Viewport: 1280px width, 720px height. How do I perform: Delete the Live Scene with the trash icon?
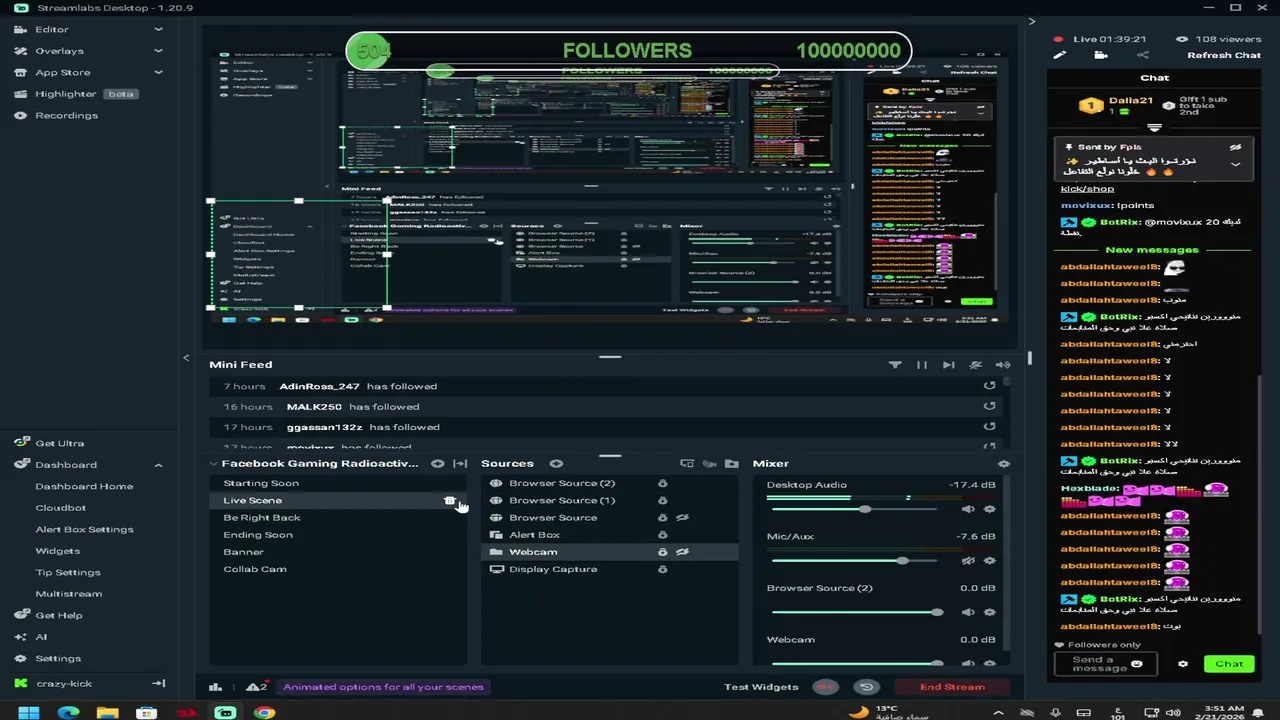(449, 501)
